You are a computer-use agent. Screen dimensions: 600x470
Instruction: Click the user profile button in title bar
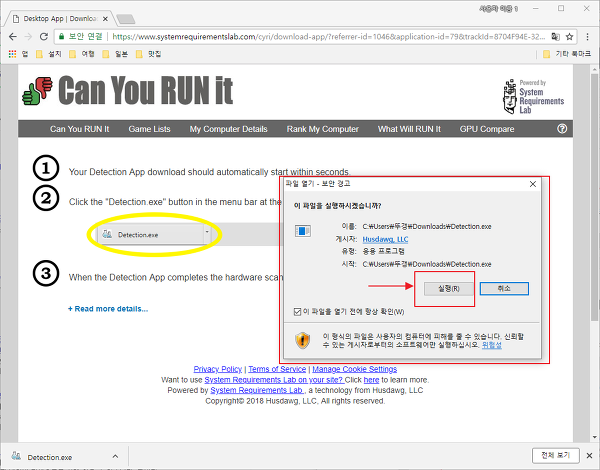click(498, 9)
